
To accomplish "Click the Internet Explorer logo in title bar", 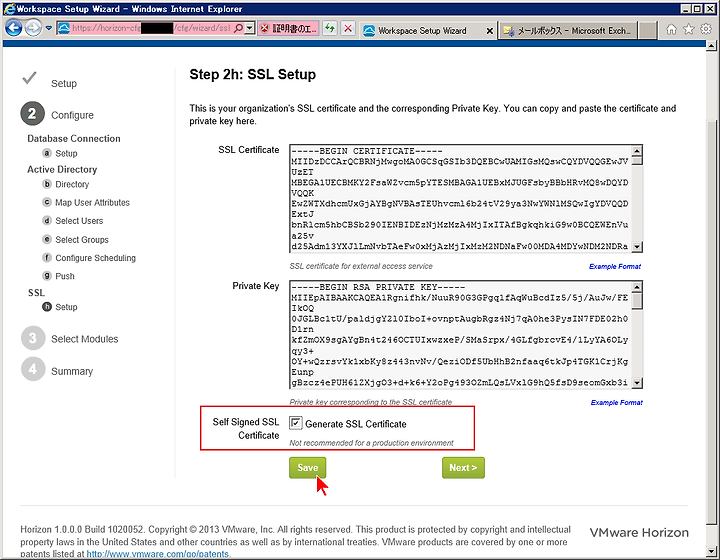I will (x=9, y=9).
